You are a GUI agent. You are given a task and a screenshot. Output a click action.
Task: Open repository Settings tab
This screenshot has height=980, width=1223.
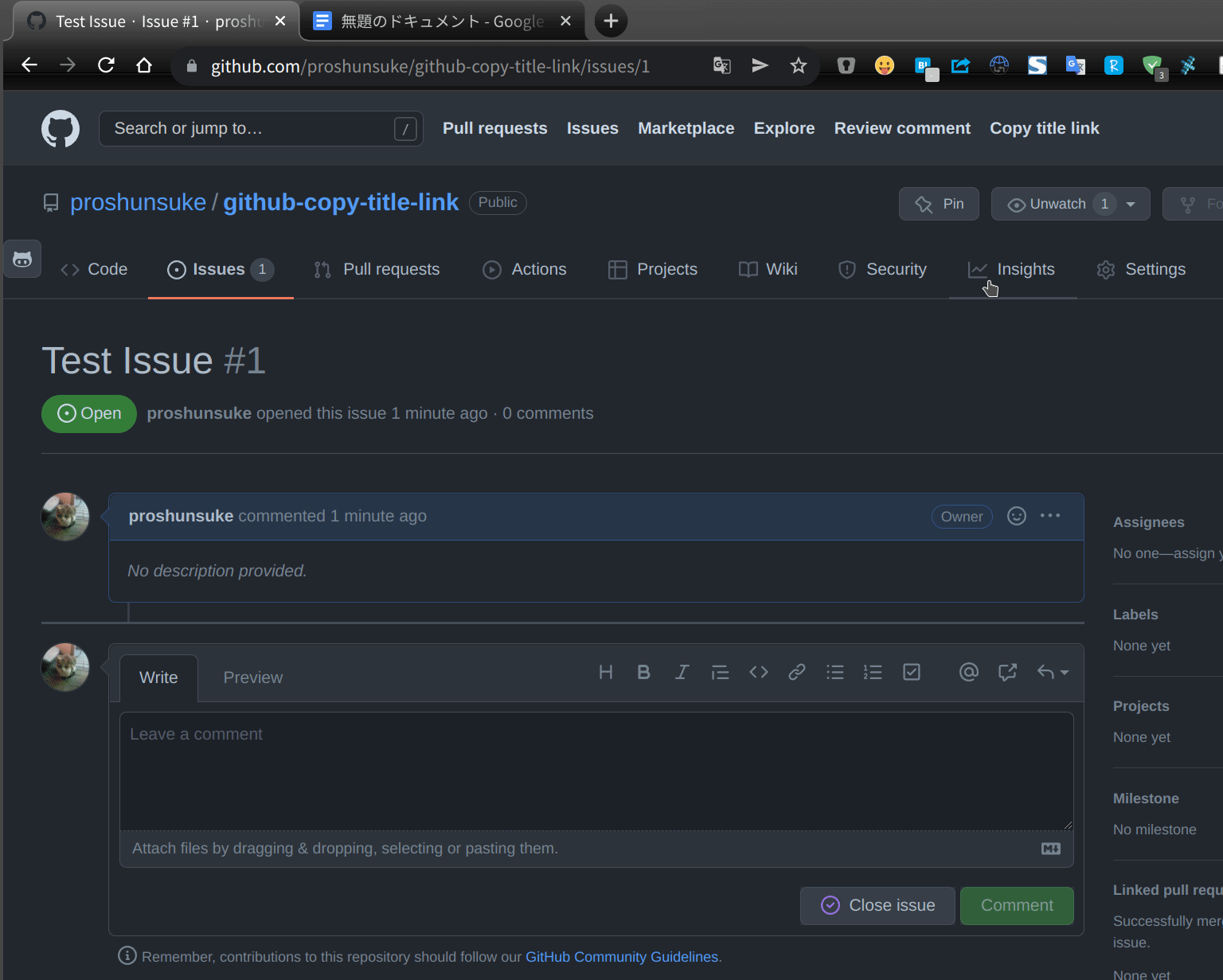1141,269
